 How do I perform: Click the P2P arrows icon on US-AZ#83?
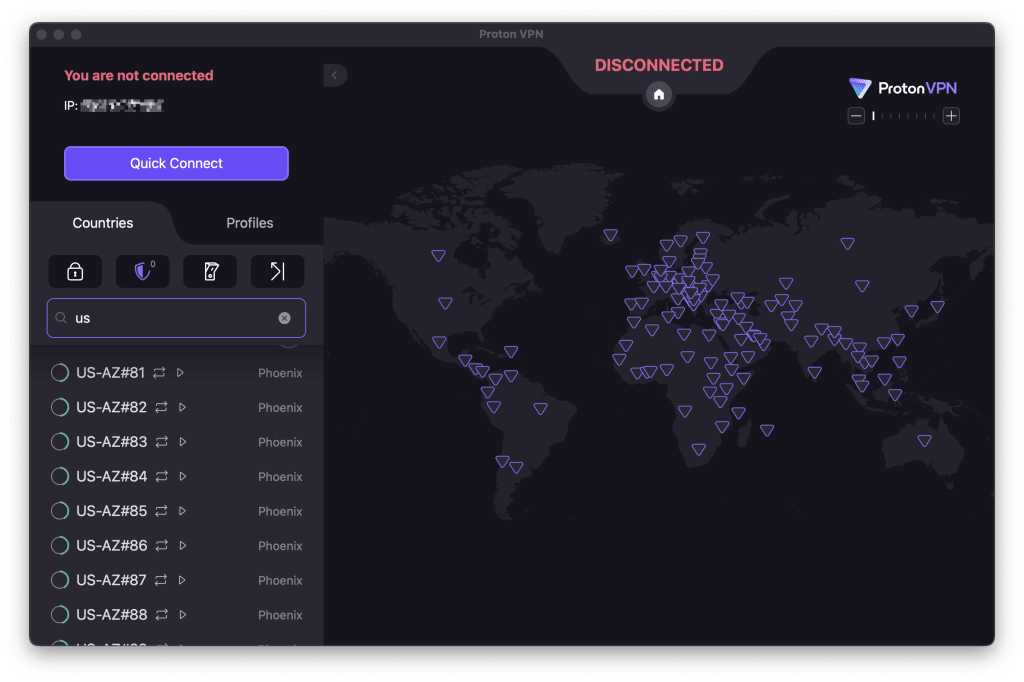[x=161, y=442]
